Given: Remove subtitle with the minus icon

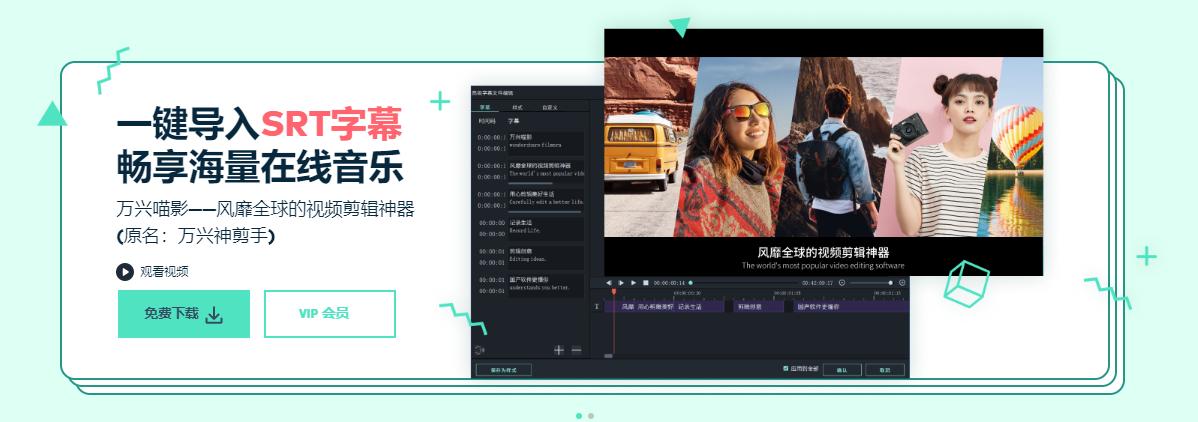Looking at the screenshot, I should click(x=576, y=350).
